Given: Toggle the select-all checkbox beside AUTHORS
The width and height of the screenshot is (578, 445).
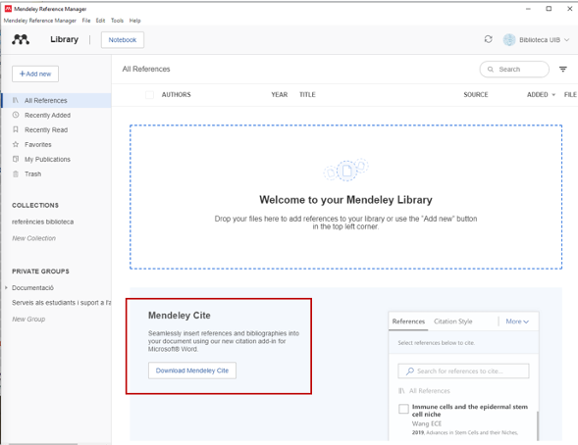Looking at the screenshot, I should (x=149, y=95).
